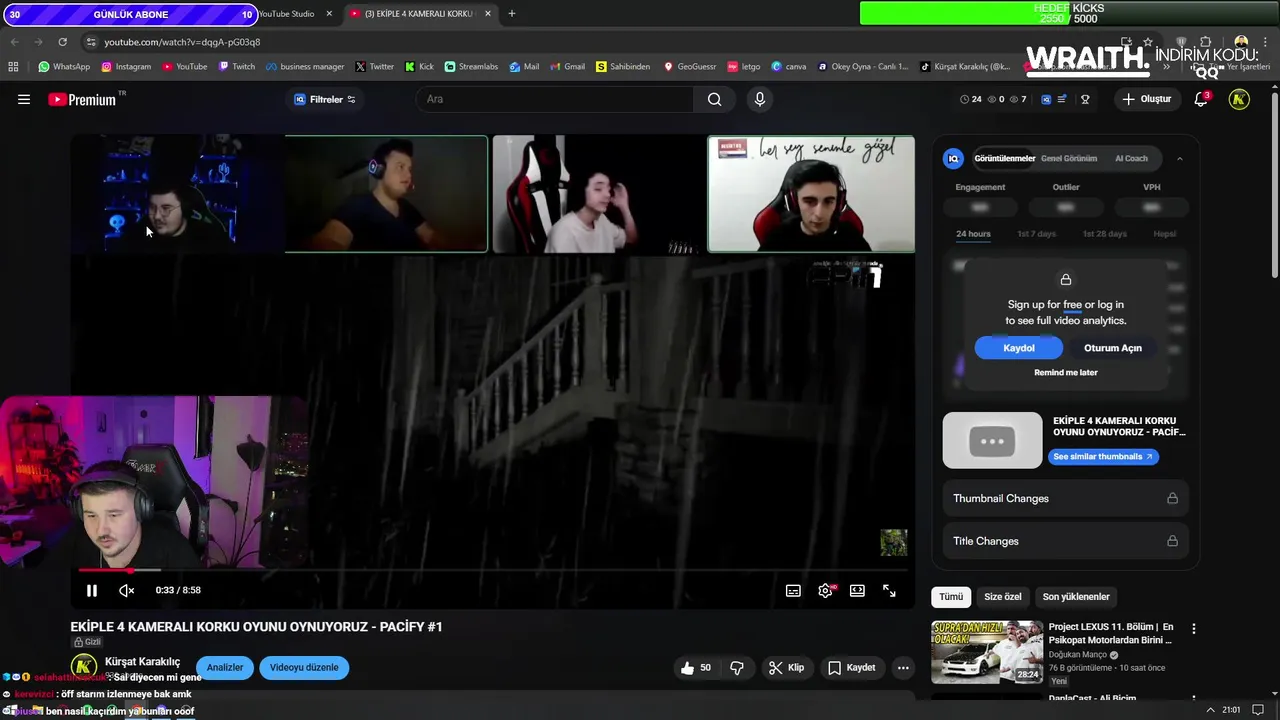1280x720 pixels.
Task: Open Chrome apps grid icon
Action: pyautogui.click(x=13, y=67)
